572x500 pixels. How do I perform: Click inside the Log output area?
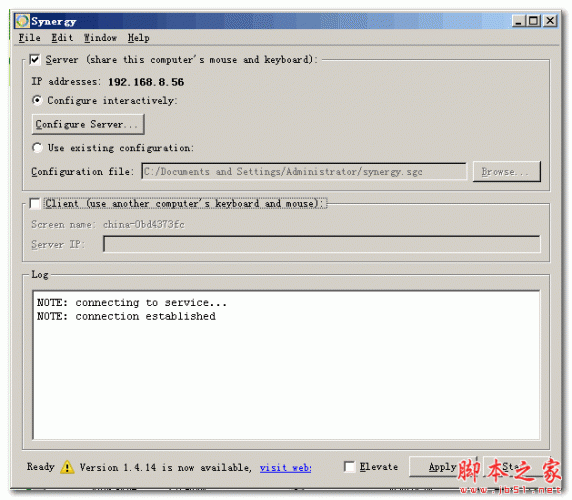click(x=286, y=365)
